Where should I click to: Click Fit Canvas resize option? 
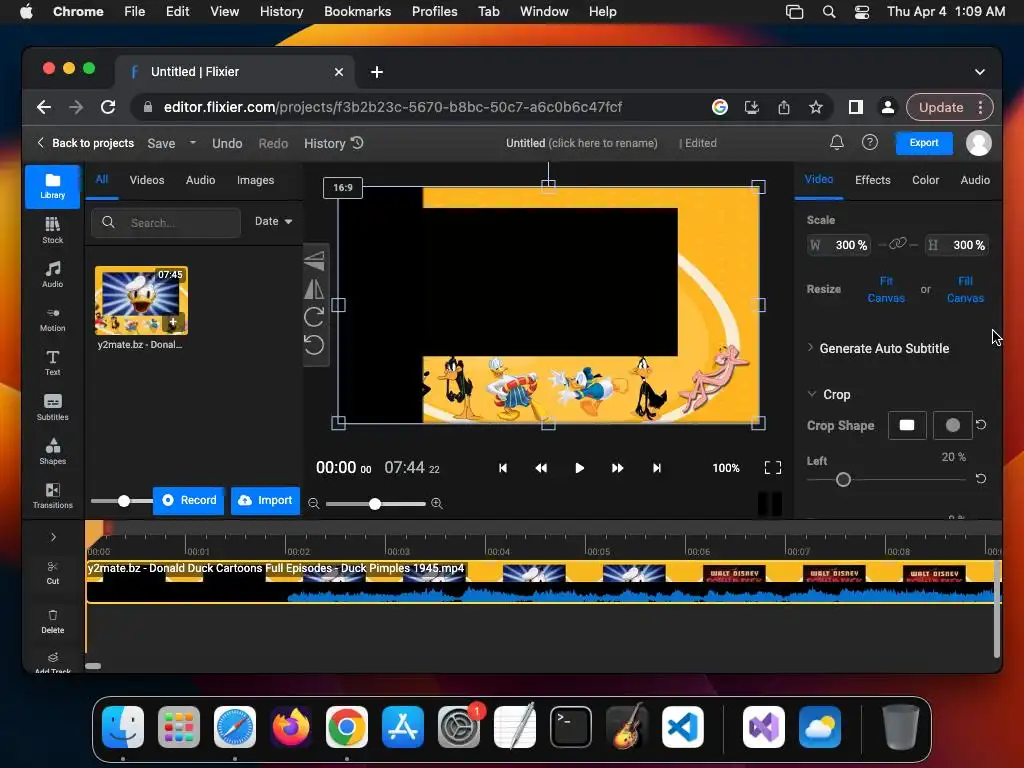coord(886,289)
